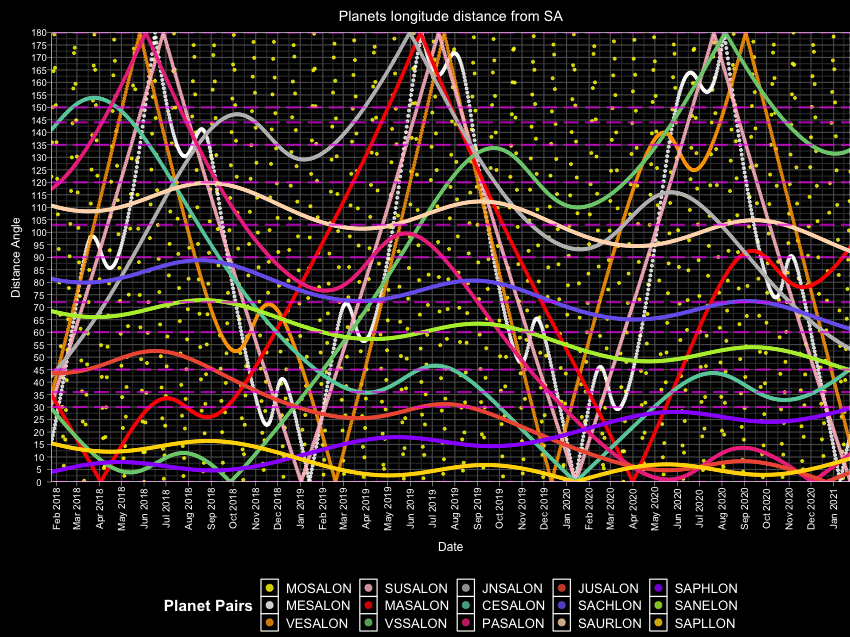Toggle the SACHLON series label in legend
The width and height of the screenshot is (850, 637).
click(x=610, y=605)
